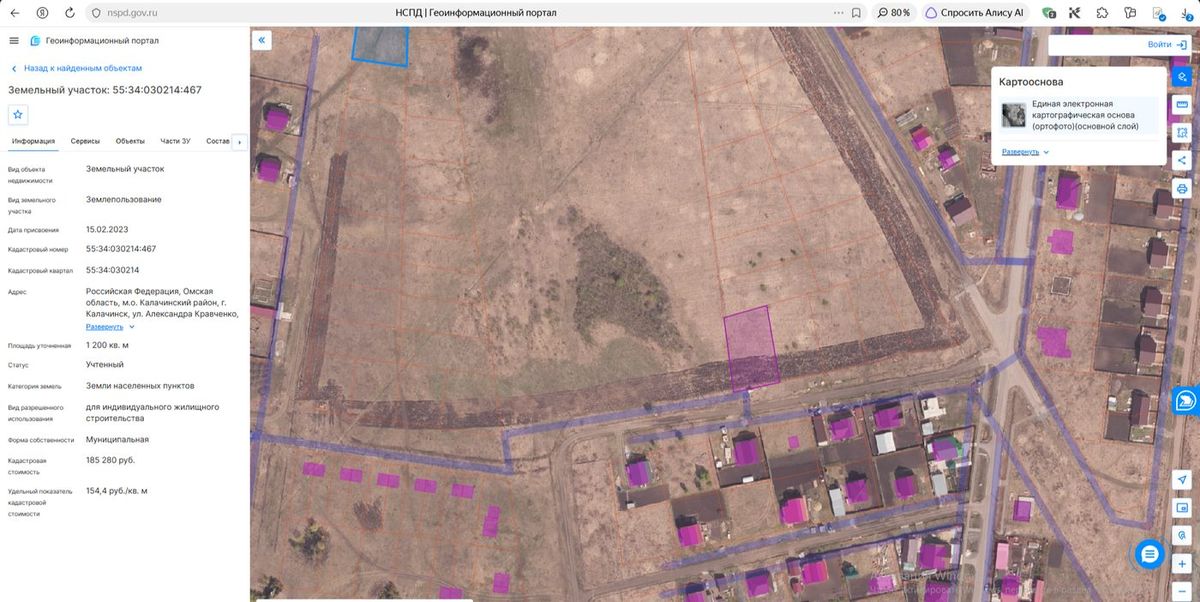1200x602 pixels.
Task: Show more tabs with the arrow
Action: click(x=238, y=142)
